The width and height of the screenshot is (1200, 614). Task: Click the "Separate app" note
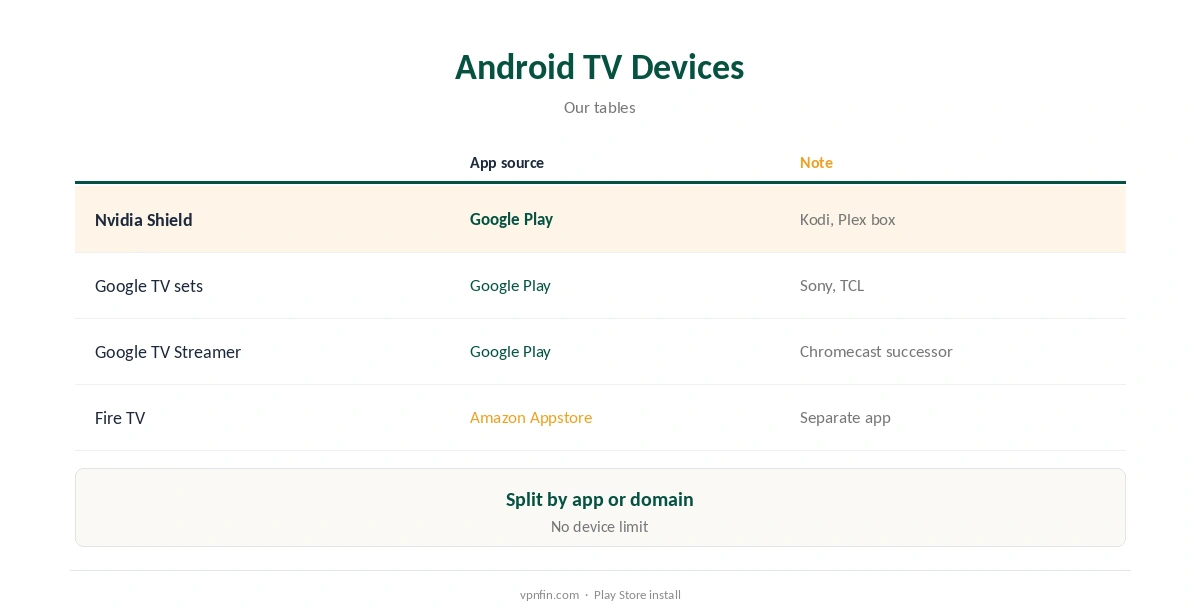tap(845, 417)
